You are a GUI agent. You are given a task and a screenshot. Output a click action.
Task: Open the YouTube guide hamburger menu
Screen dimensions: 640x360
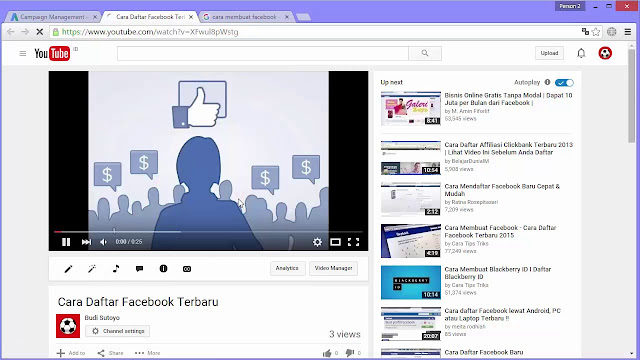tap(23, 53)
